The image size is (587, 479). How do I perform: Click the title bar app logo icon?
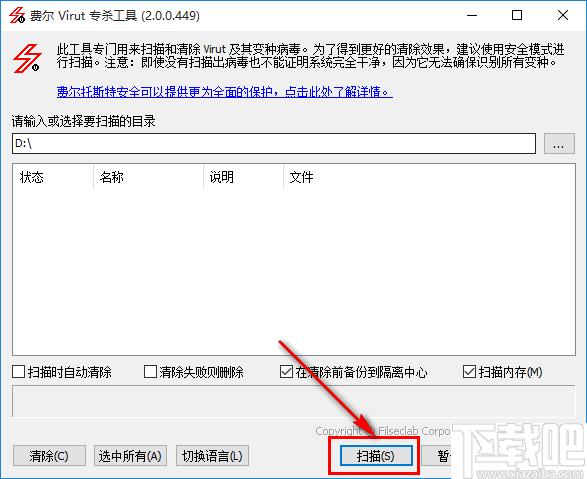tap(16, 16)
